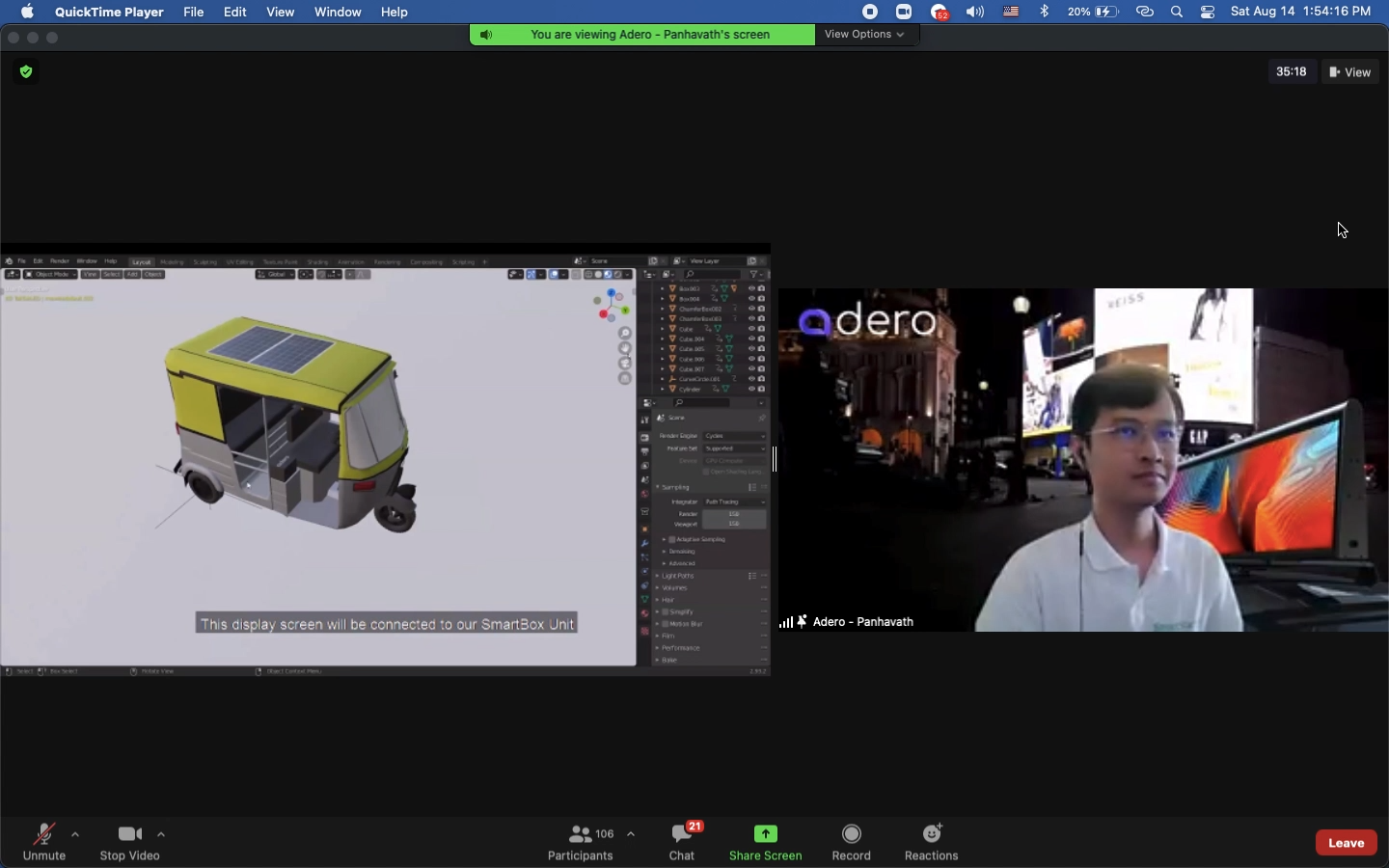
Task: Open QuickTime File menu
Action: 195,13
